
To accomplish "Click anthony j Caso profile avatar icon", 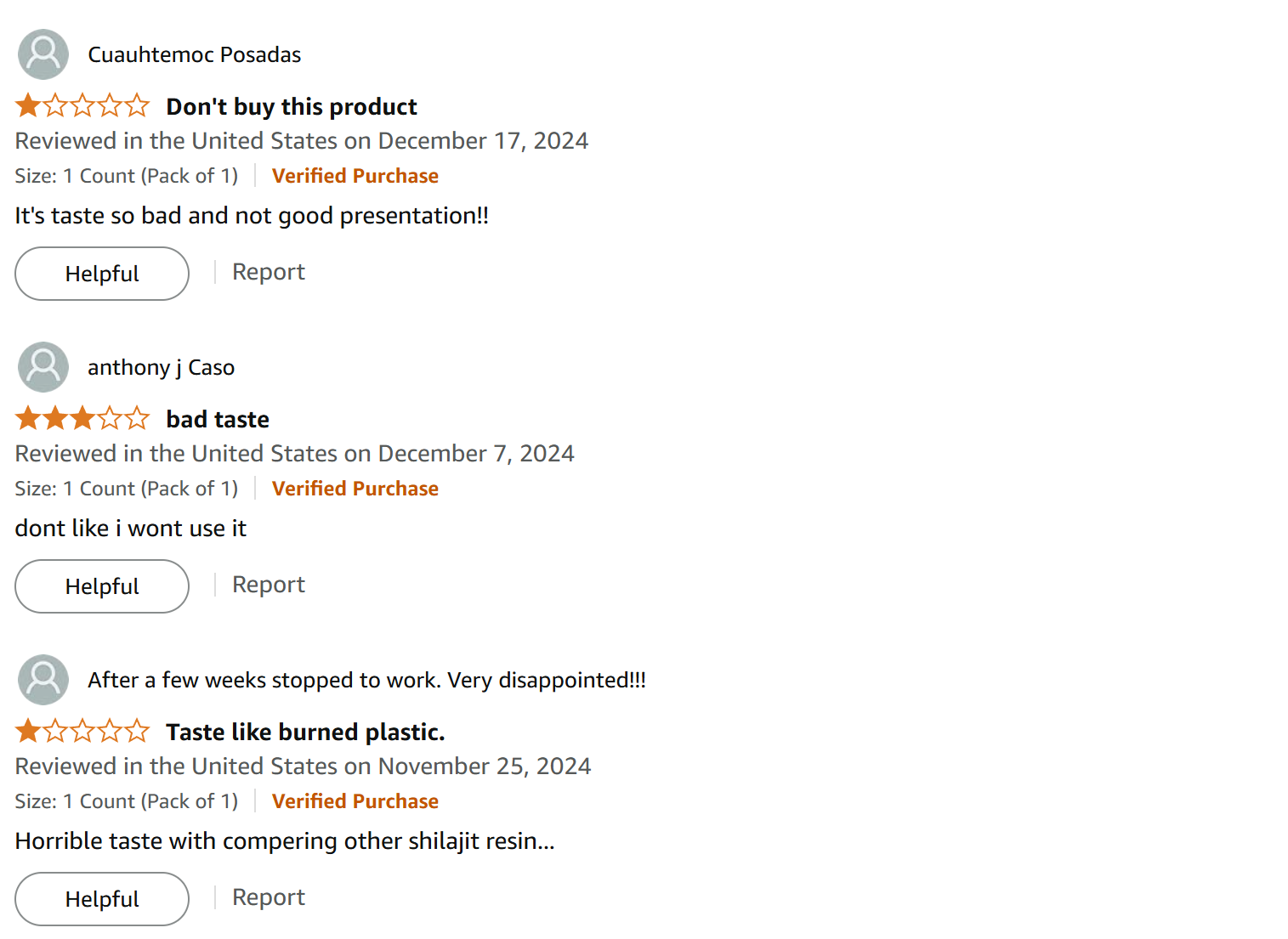I will click(43, 367).
